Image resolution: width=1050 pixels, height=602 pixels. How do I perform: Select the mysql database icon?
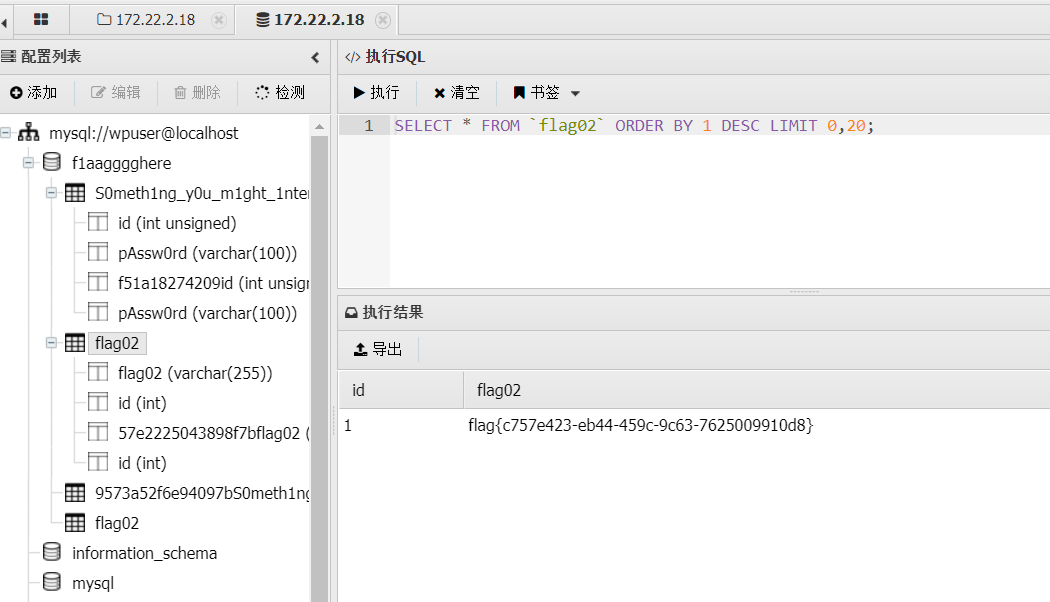point(52,583)
